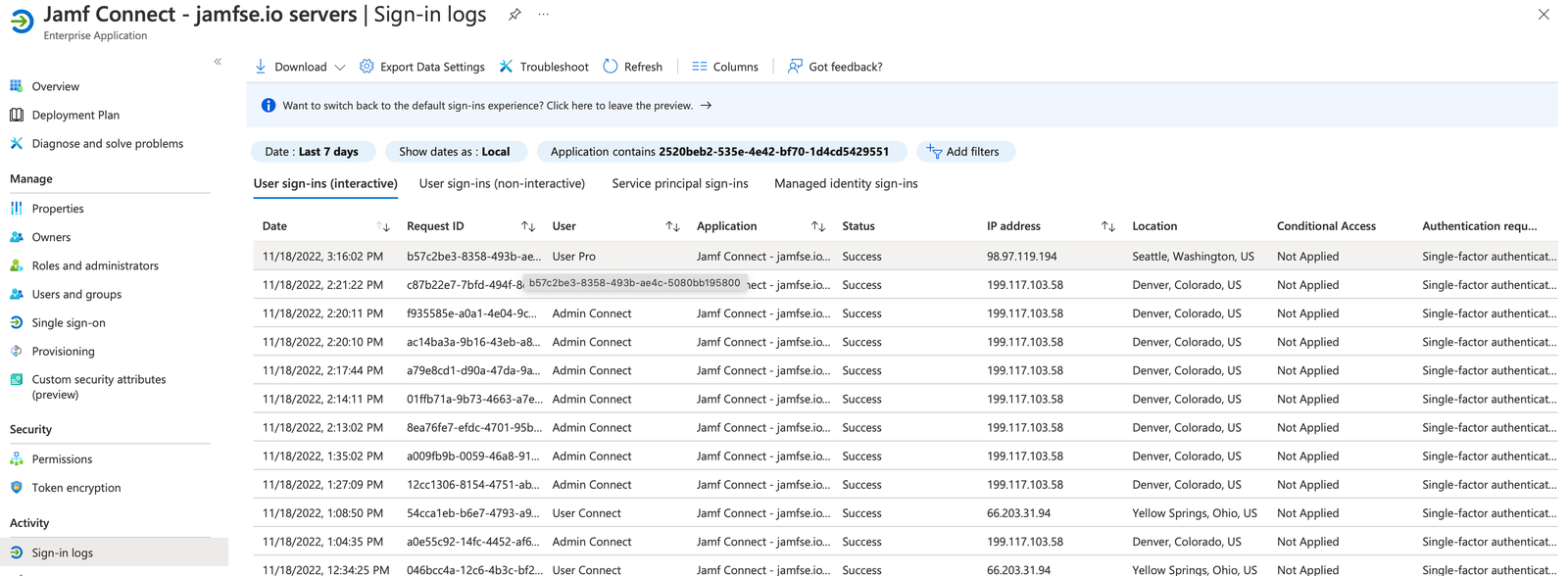The height and width of the screenshot is (576, 1568).
Task: Pin this blade with the pin icon
Action: click(x=514, y=15)
